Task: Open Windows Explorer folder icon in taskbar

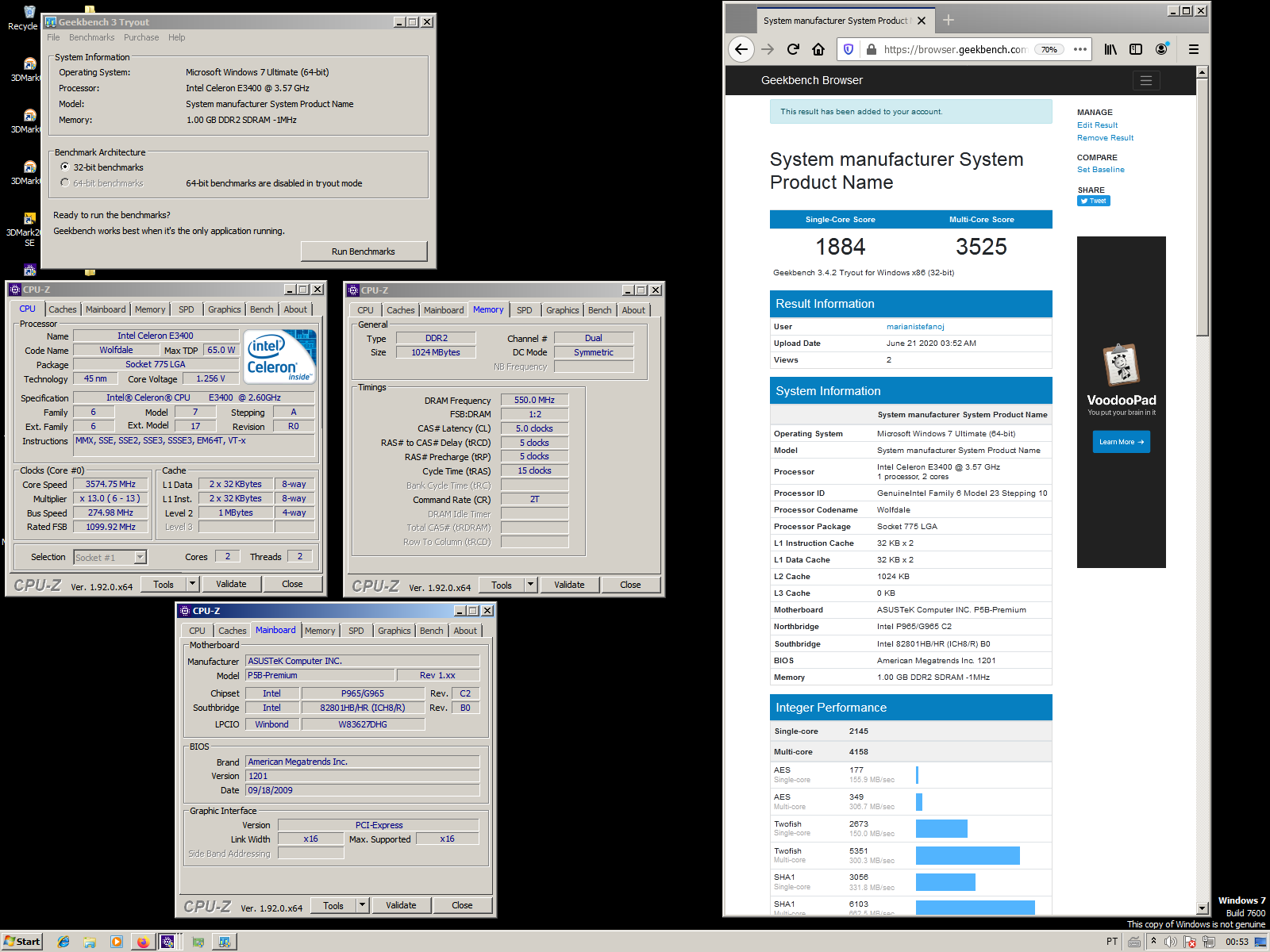Action: [x=90, y=942]
